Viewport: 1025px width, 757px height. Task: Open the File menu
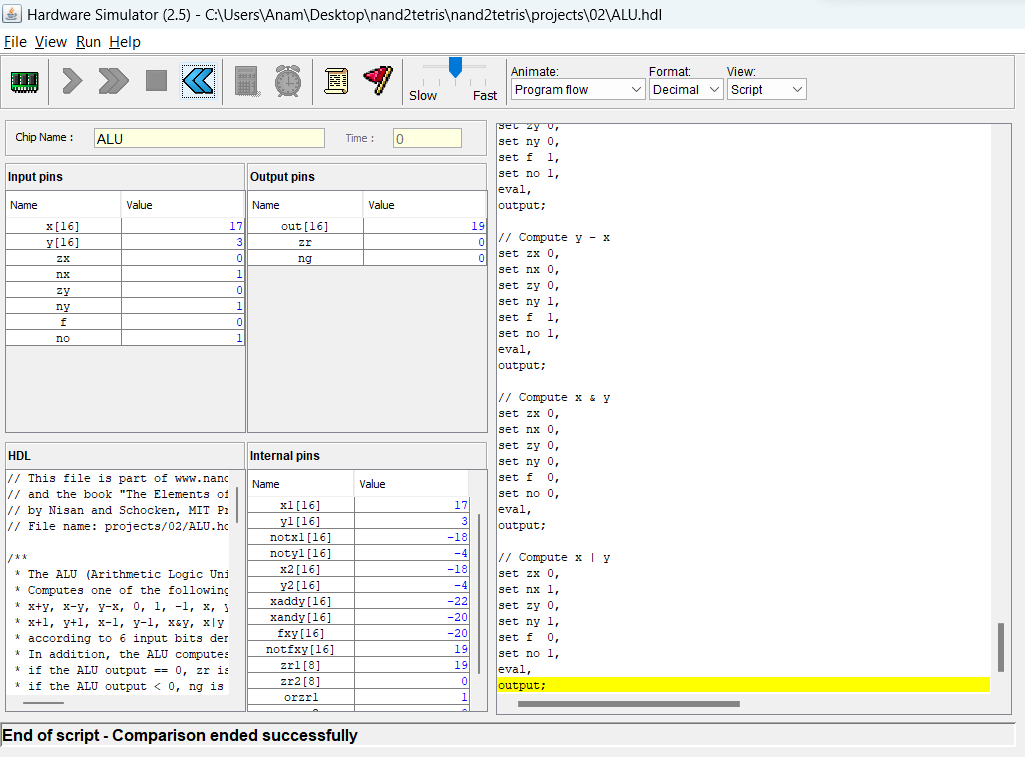[x=16, y=42]
